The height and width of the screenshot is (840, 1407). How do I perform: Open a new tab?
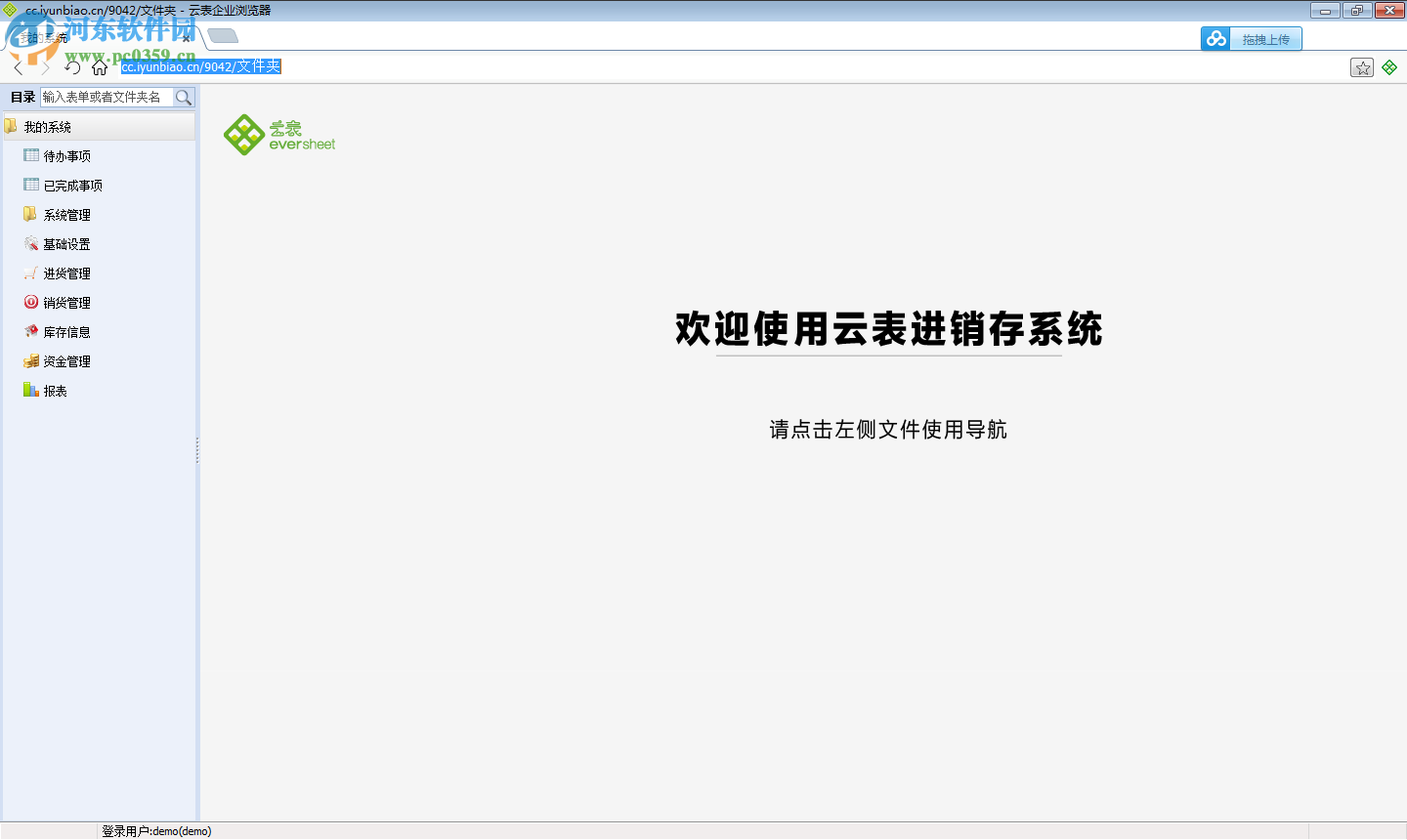pos(223,36)
